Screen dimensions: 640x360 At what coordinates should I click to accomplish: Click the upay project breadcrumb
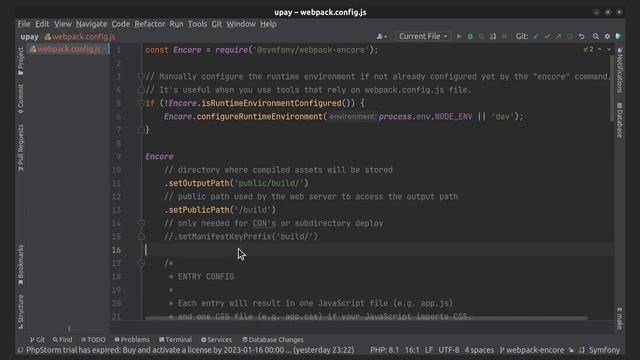(x=29, y=37)
